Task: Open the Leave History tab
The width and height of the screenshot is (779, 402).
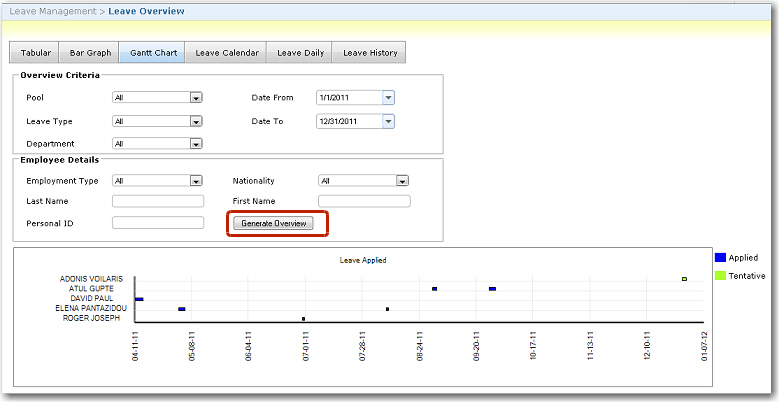Action: [370, 53]
